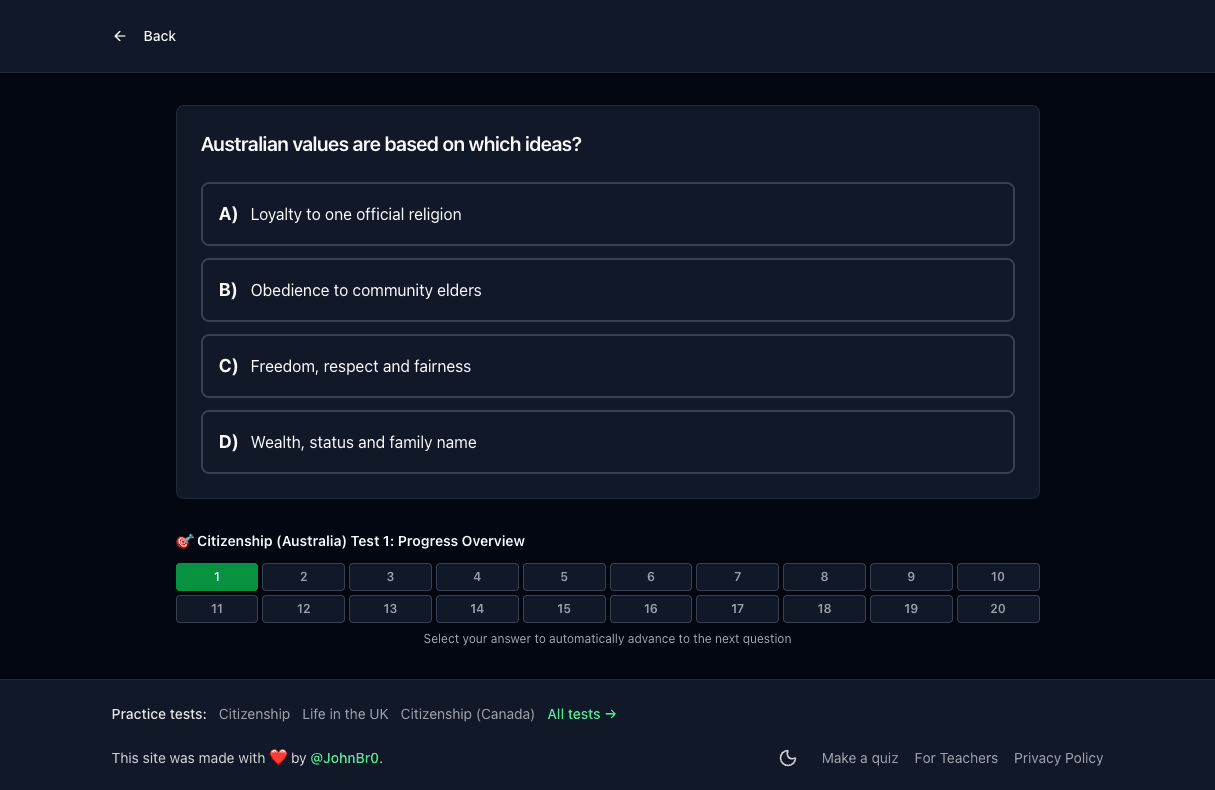Jump to question 2

[x=304, y=577]
